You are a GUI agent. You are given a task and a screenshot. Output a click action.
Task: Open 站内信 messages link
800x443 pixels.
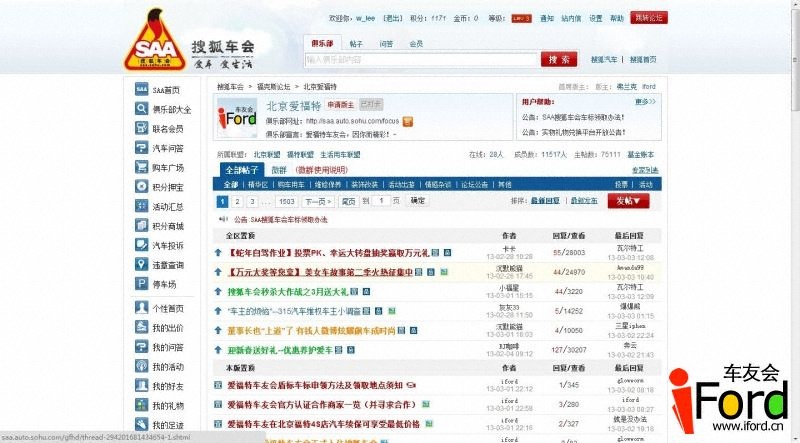(x=571, y=18)
